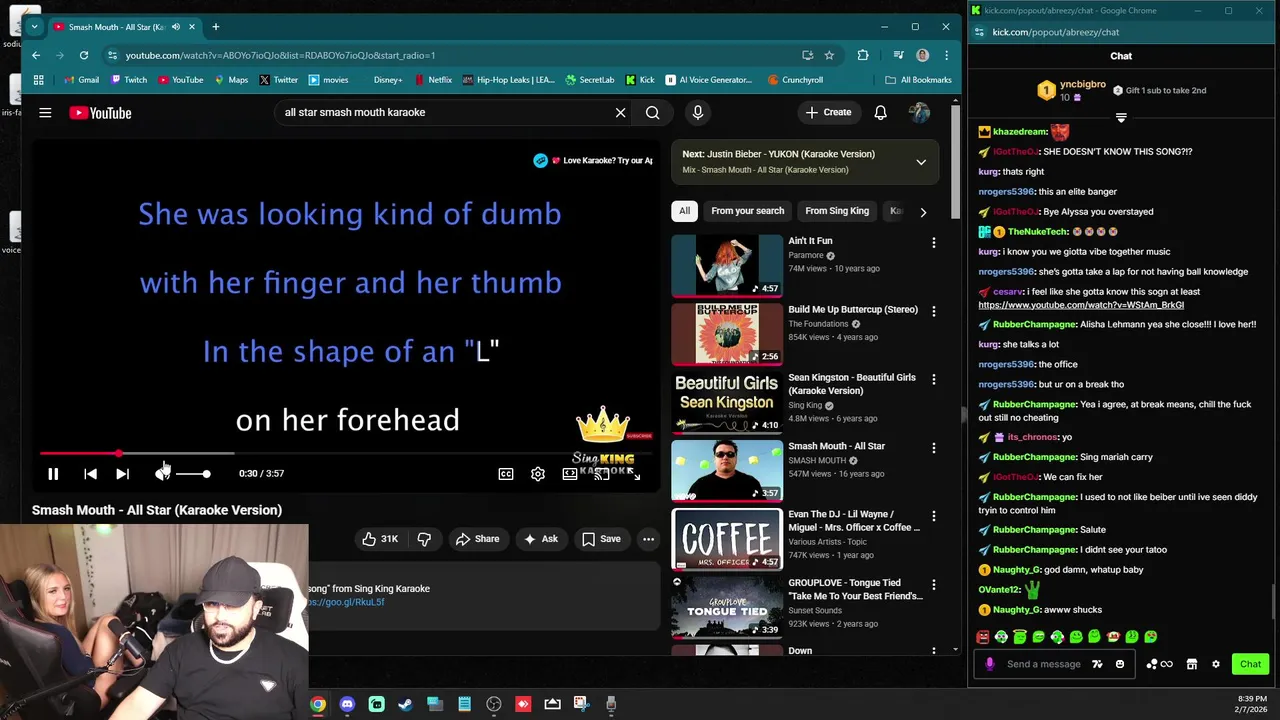This screenshot has height=720, width=1280.
Task: Open Ain't It Fun video thumbnail
Action: [x=727, y=265]
